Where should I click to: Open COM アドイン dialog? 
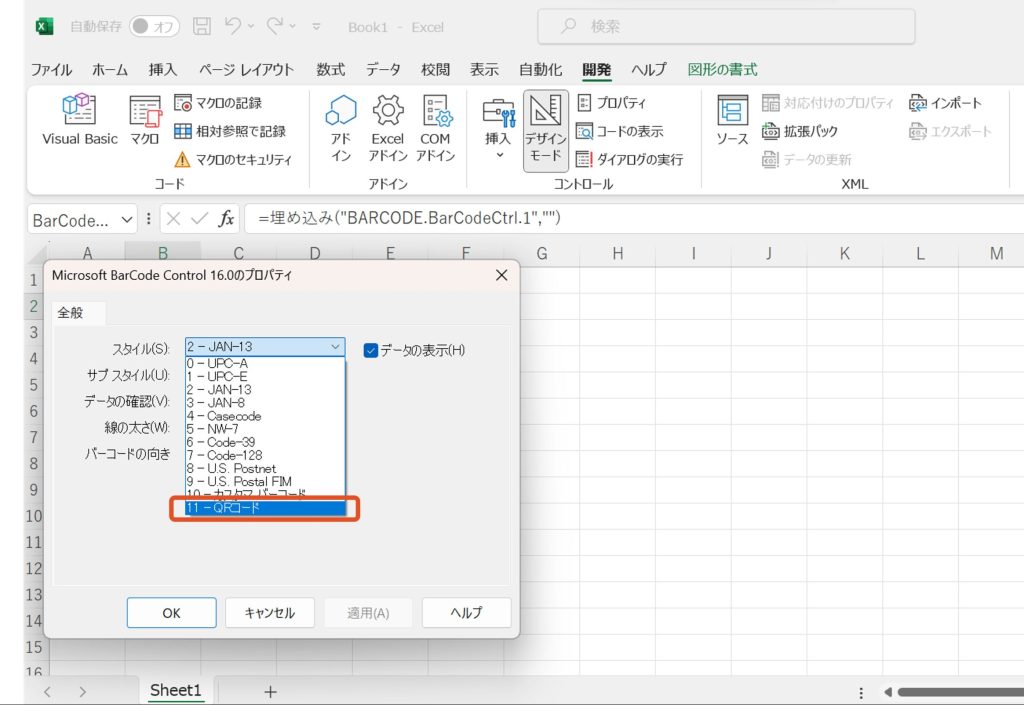click(x=435, y=128)
